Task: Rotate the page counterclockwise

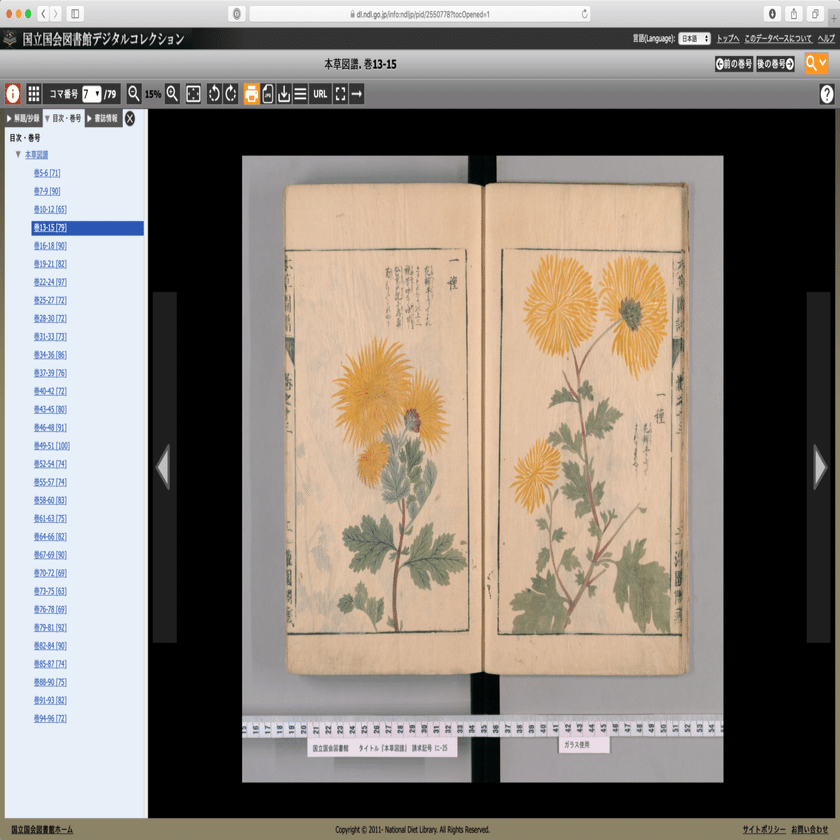Action: [214, 94]
